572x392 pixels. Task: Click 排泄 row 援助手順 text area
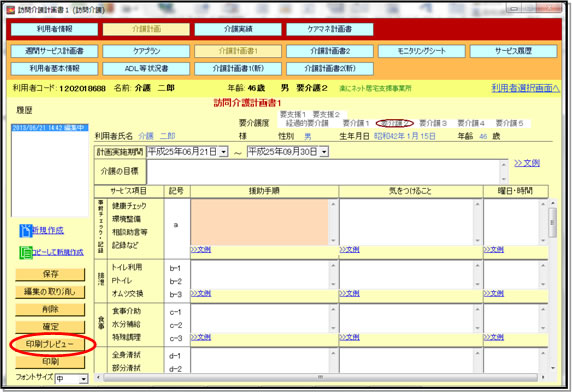[x=260, y=275]
